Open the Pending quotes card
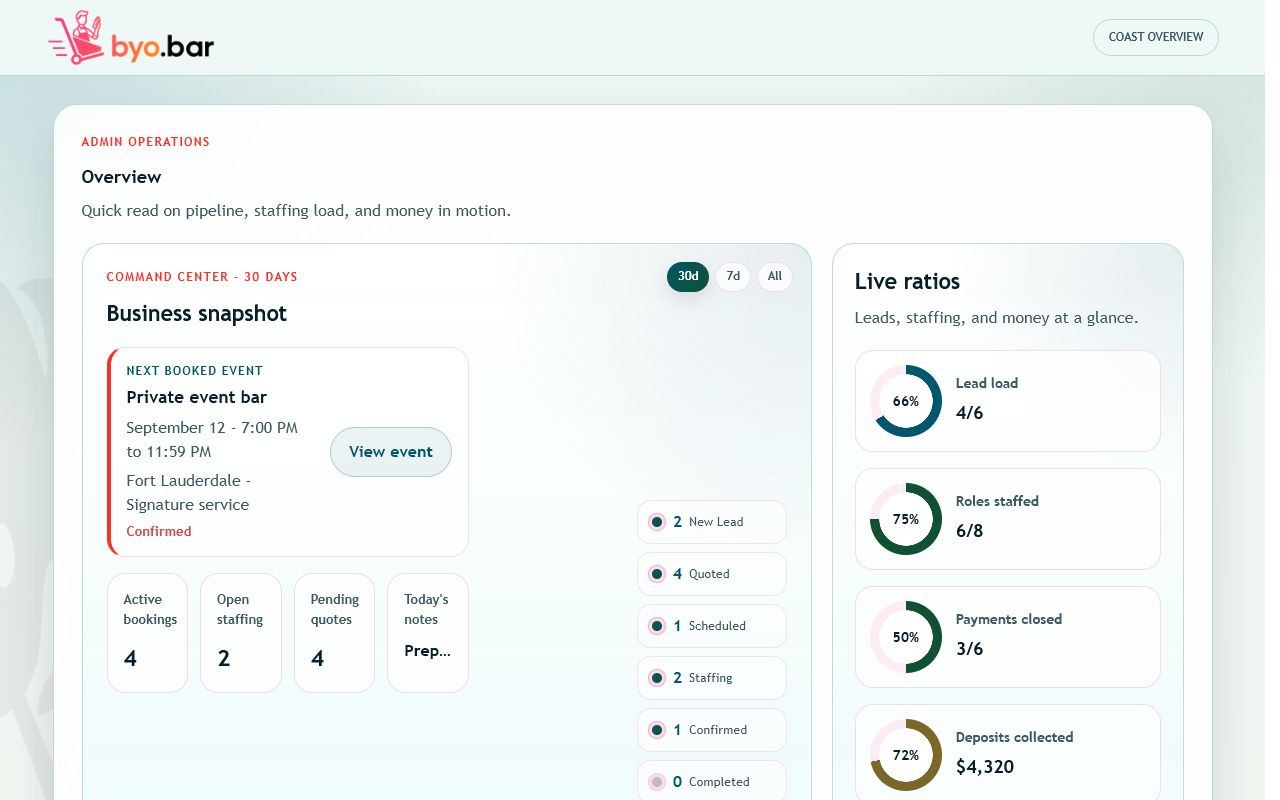This screenshot has height=800, width=1280. click(334, 633)
